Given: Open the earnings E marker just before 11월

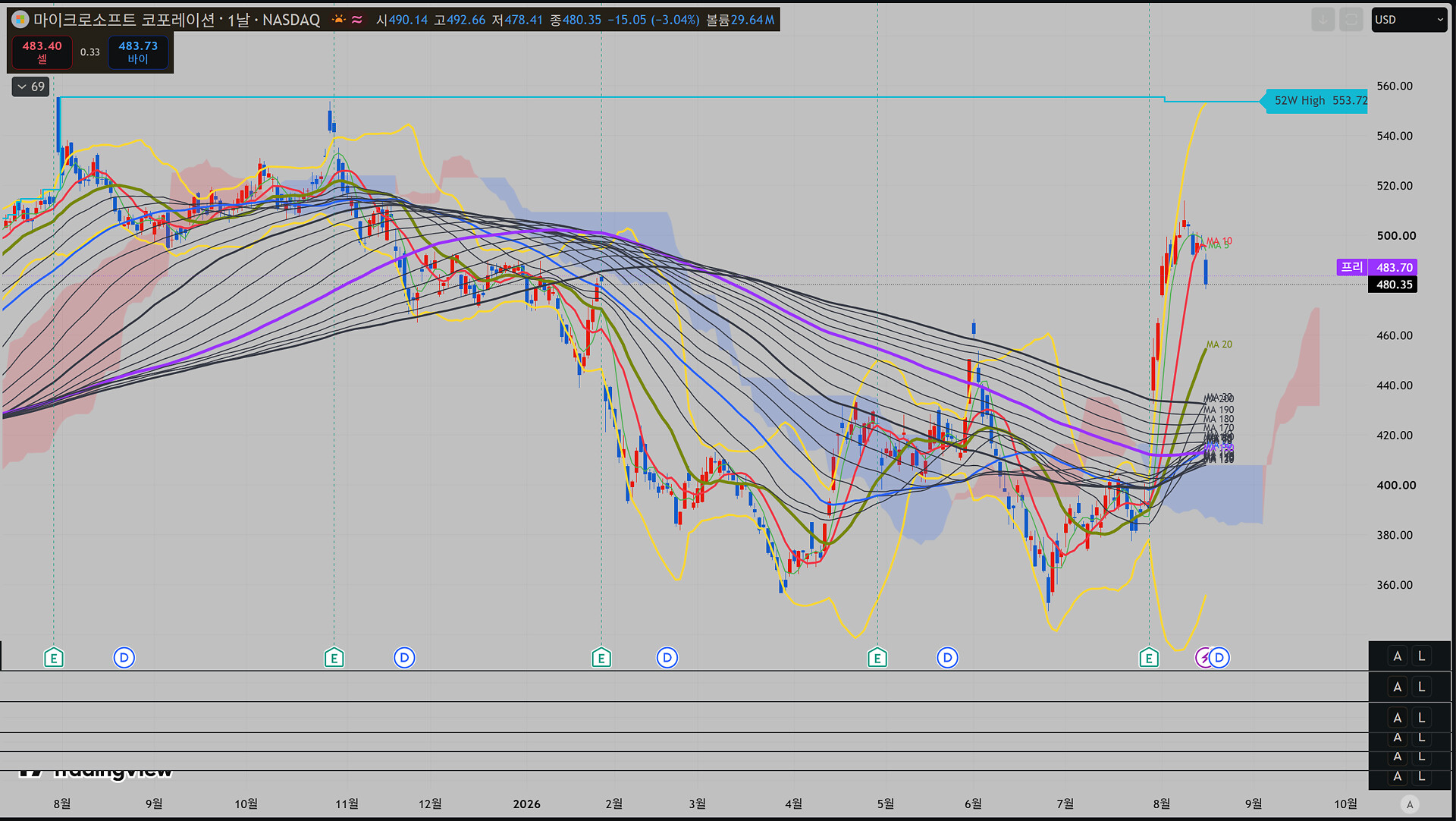Looking at the screenshot, I should tap(334, 658).
